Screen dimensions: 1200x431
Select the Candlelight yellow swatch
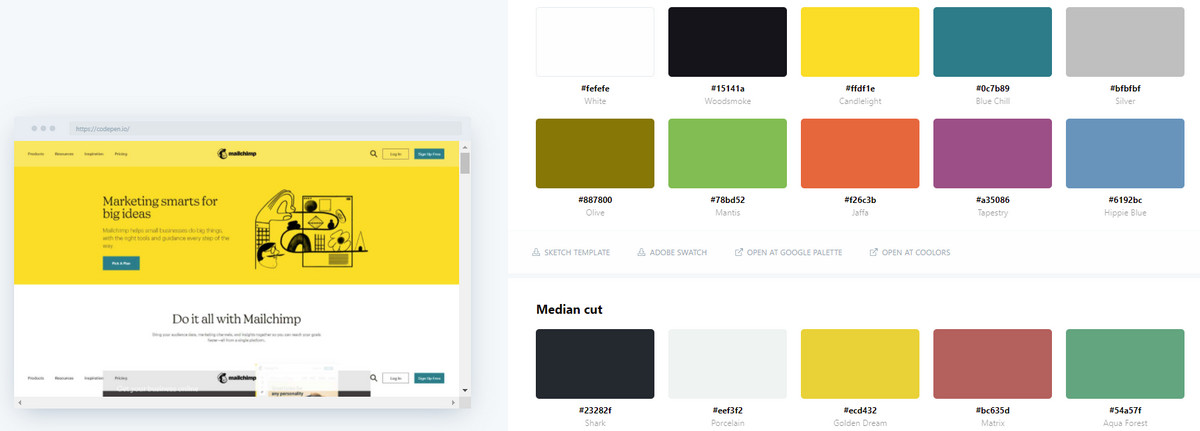click(860, 41)
